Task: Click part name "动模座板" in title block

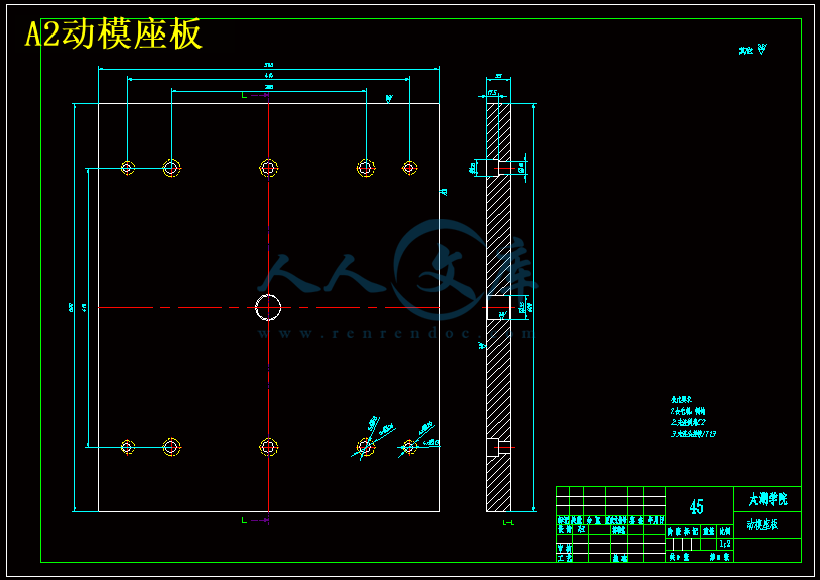Action: click(762, 525)
